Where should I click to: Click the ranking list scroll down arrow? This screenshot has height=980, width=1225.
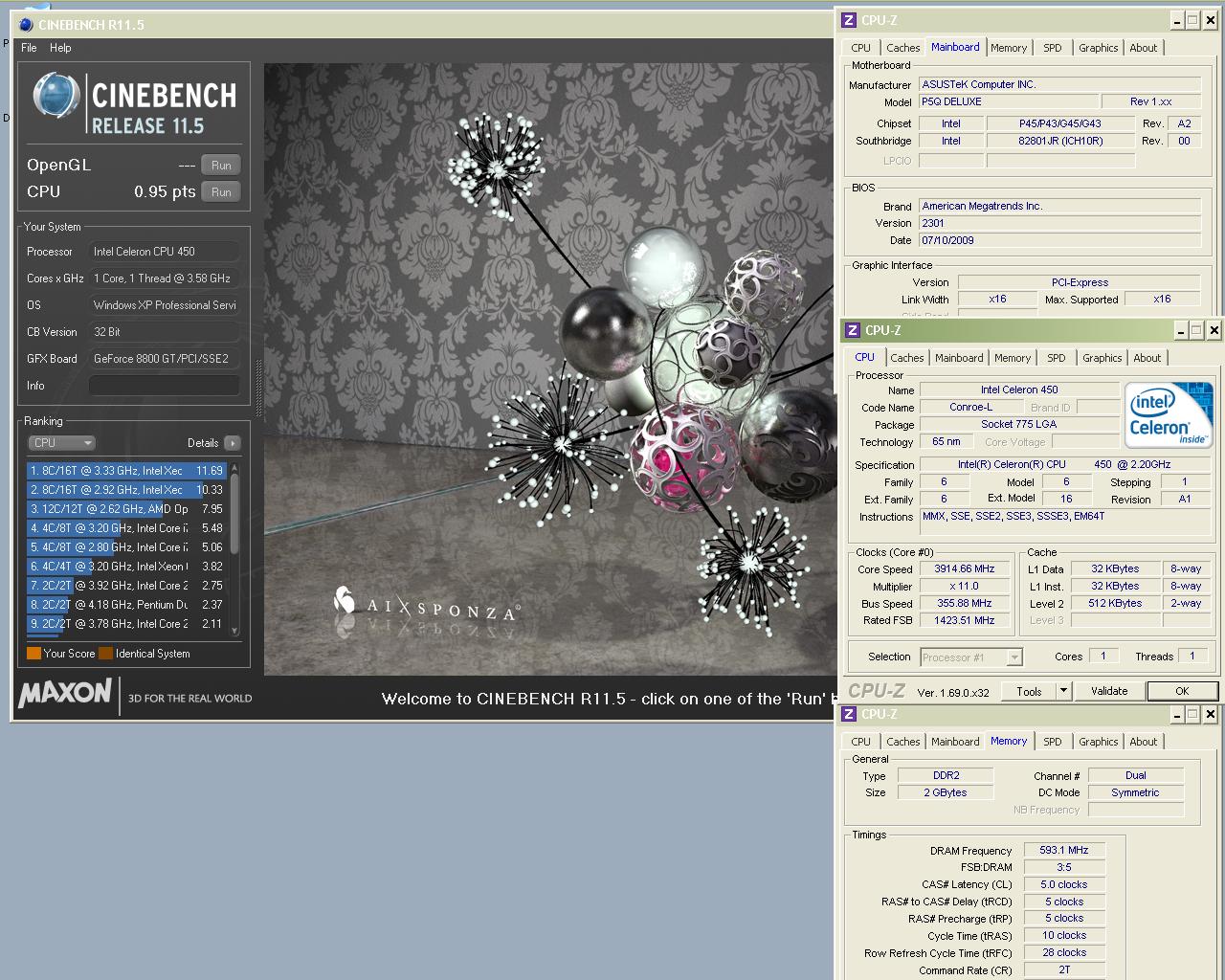pyautogui.click(x=234, y=633)
